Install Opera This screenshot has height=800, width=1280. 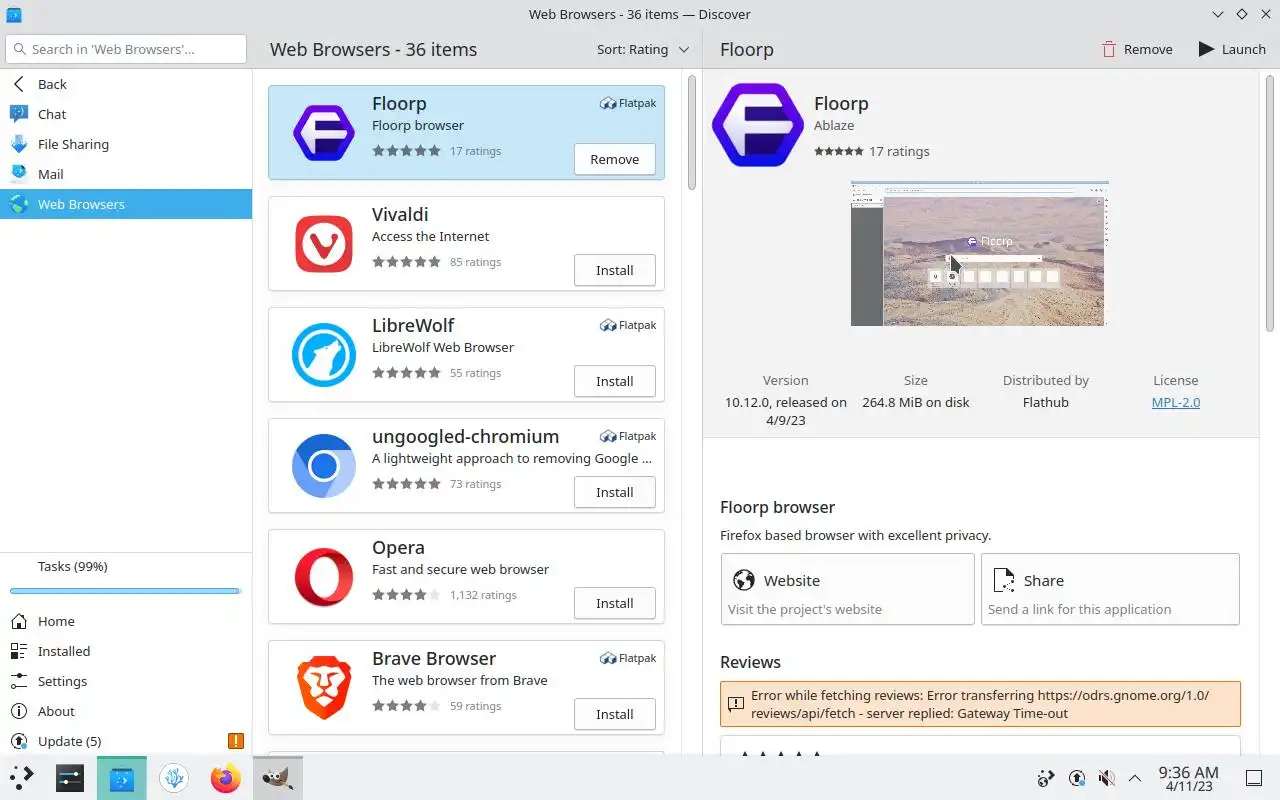614,603
